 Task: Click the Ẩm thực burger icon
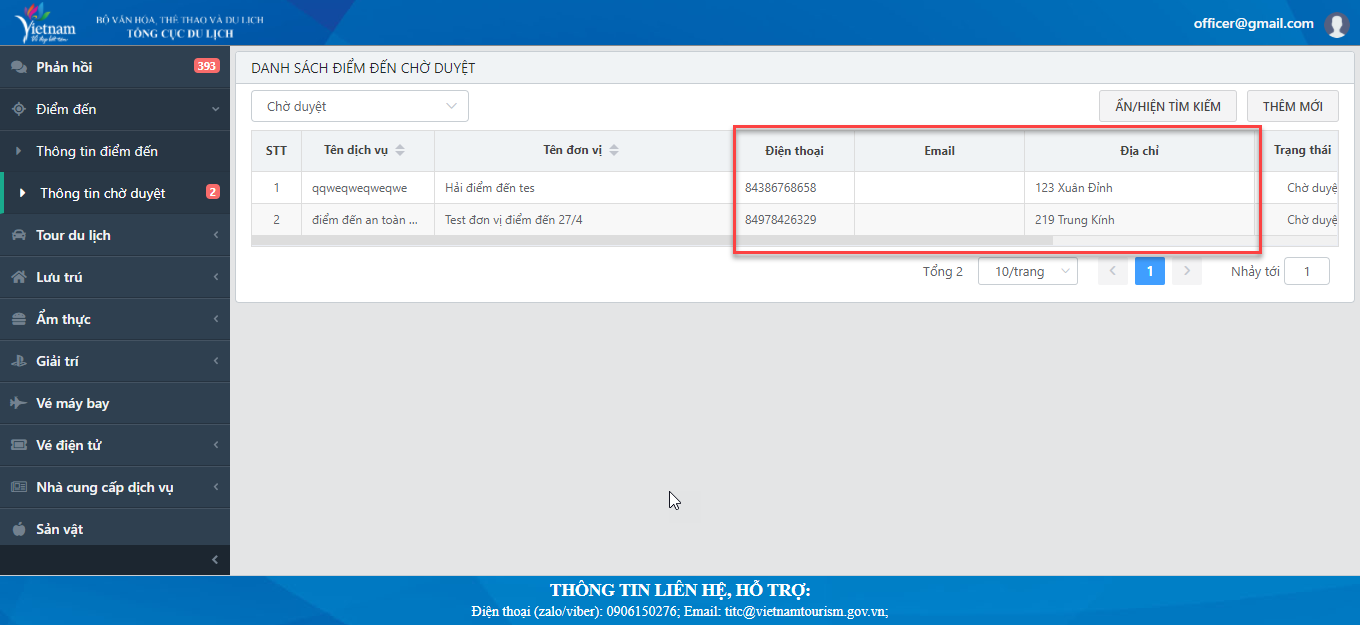(18, 319)
